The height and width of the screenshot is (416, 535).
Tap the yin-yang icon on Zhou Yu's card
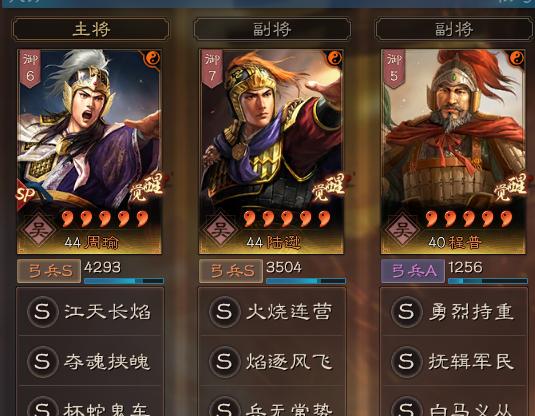150,58
